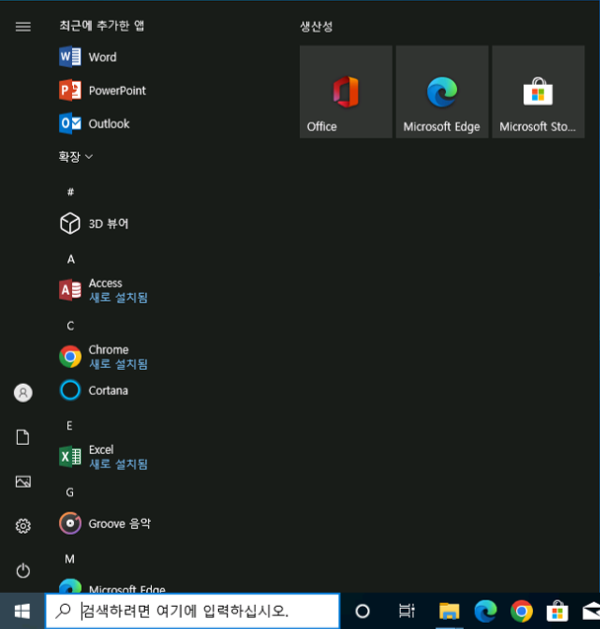The height and width of the screenshot is (629, 600).
Task: Expand the 확장 recently added list
Action: tap(75, 156)
